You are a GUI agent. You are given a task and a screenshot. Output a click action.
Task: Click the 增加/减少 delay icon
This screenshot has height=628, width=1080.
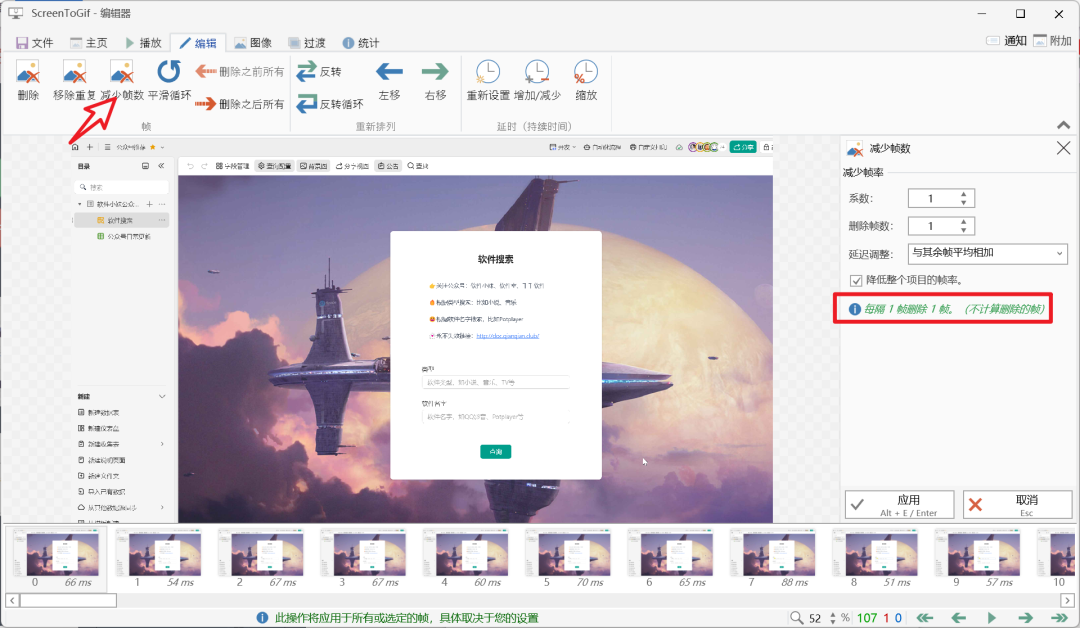(537, 72)
